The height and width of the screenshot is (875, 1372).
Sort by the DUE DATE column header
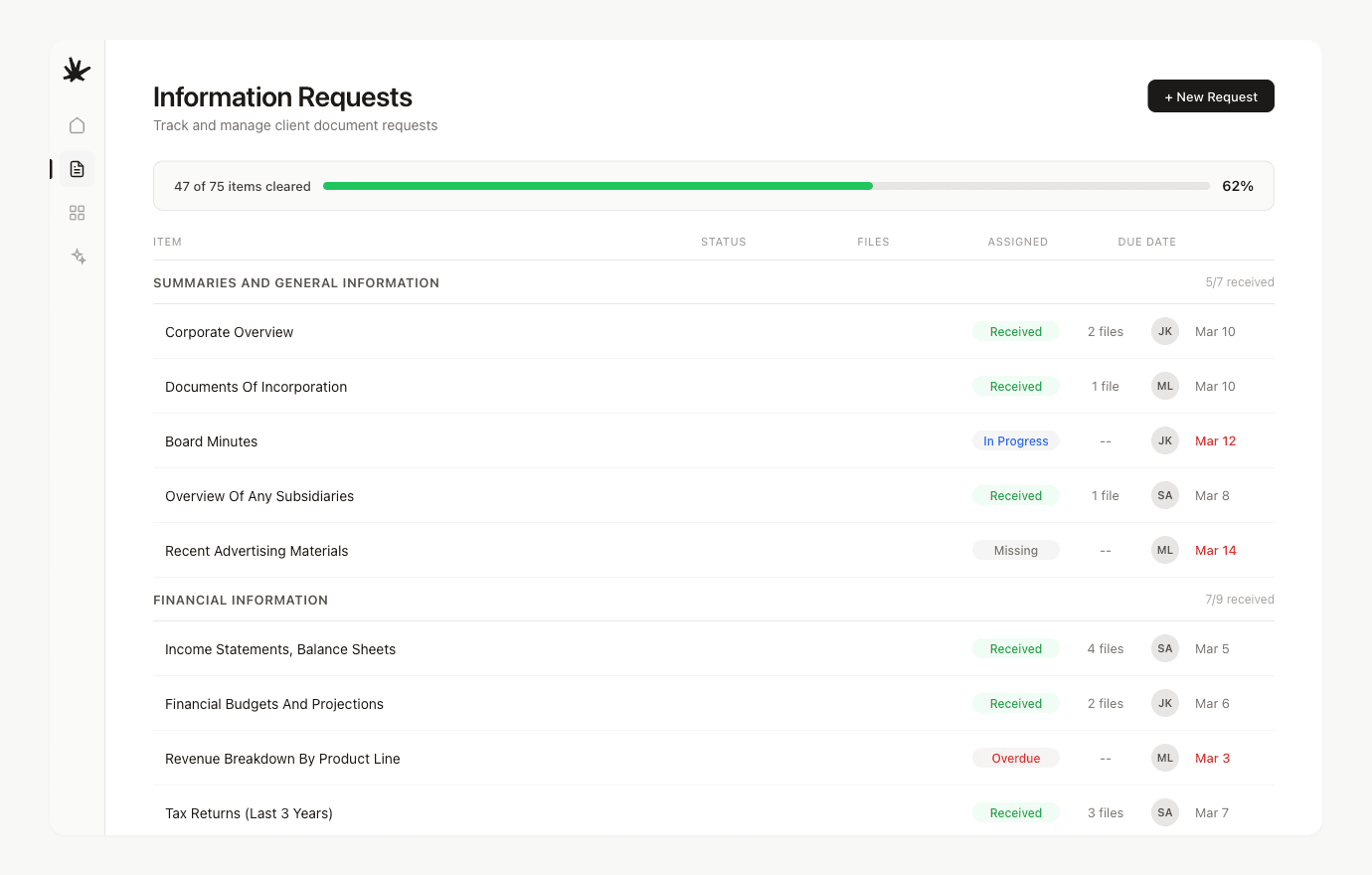click(1146, 242)
